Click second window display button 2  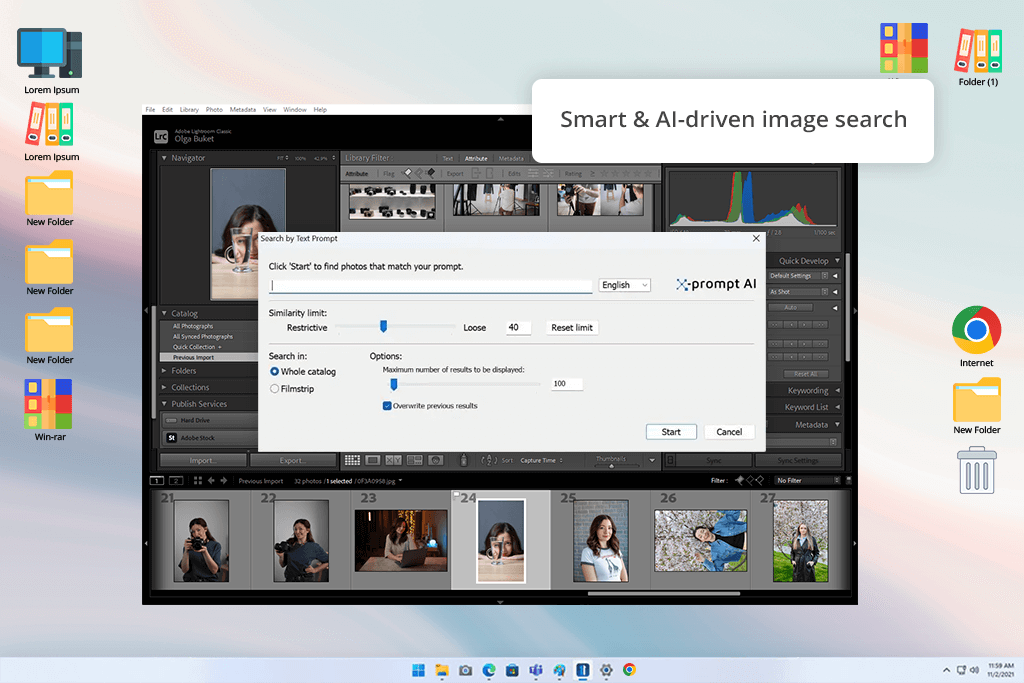click(176, 481)
